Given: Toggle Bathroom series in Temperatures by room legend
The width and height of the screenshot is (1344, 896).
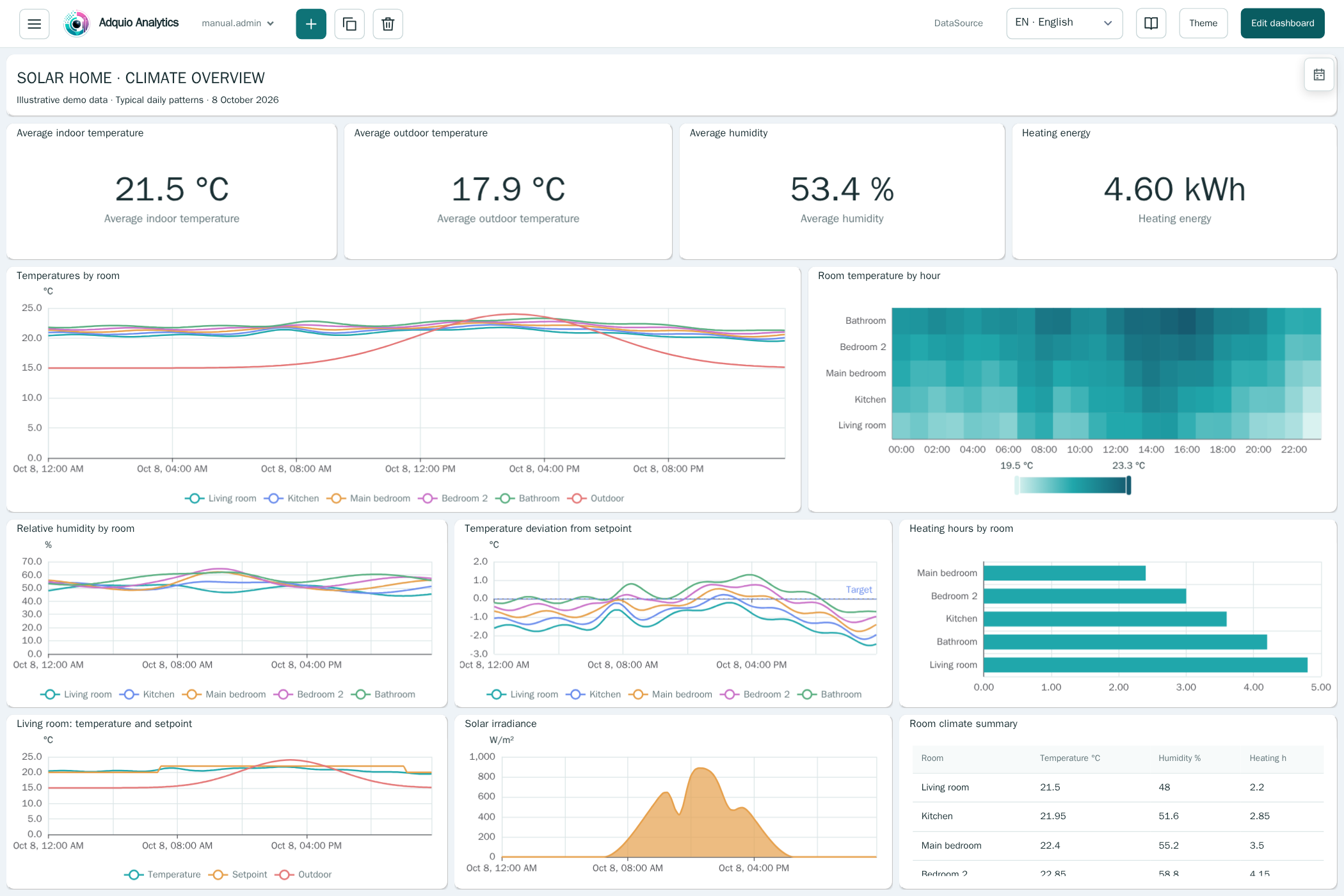Looking at the screenshot, I should click(x=527, y=499).
